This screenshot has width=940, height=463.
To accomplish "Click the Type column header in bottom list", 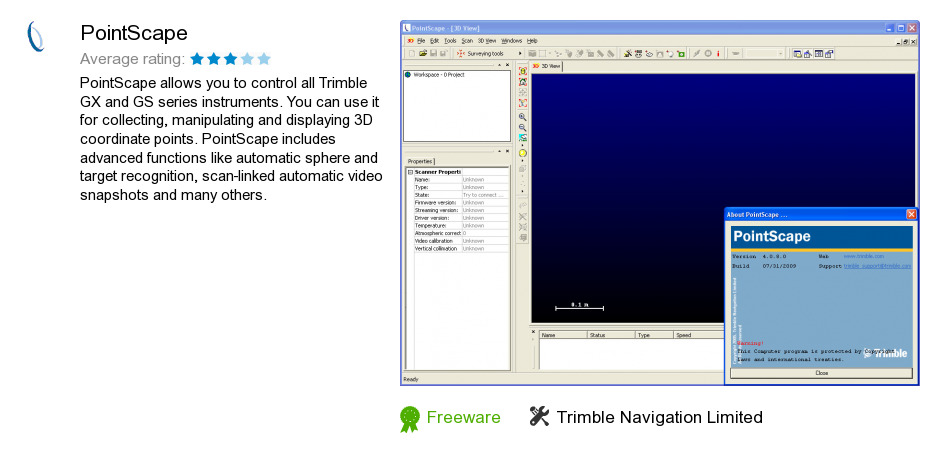I will click(654, 335).
